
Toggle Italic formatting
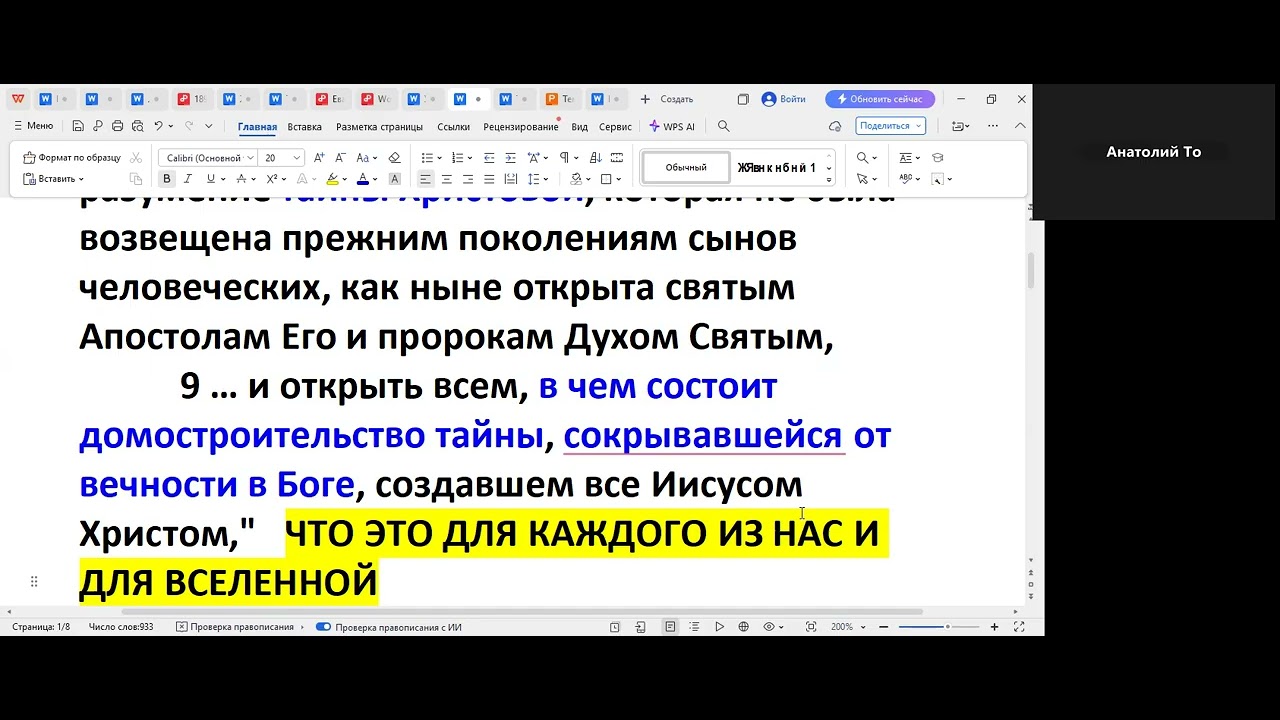pos(188,179)
